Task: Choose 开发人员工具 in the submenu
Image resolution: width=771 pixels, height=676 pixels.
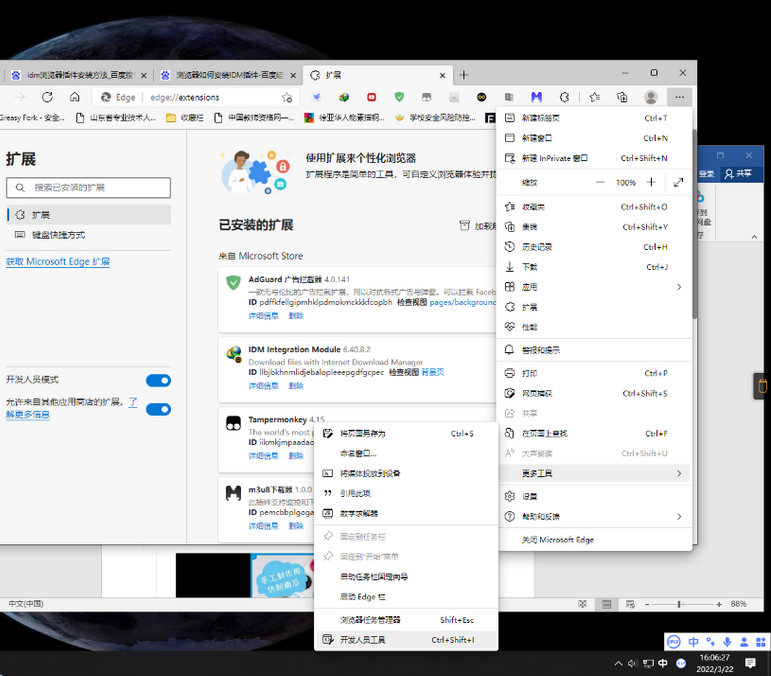Action: coord(363,640)
